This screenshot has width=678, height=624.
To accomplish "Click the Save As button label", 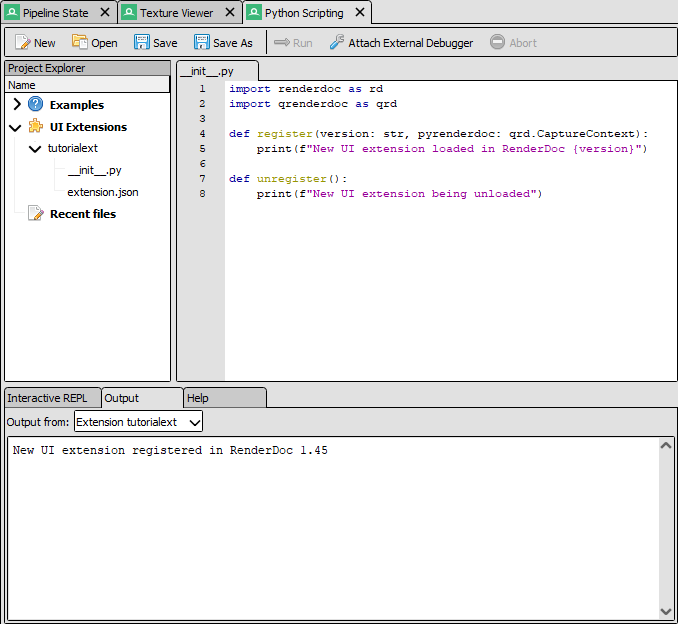I will pos(233,43).
